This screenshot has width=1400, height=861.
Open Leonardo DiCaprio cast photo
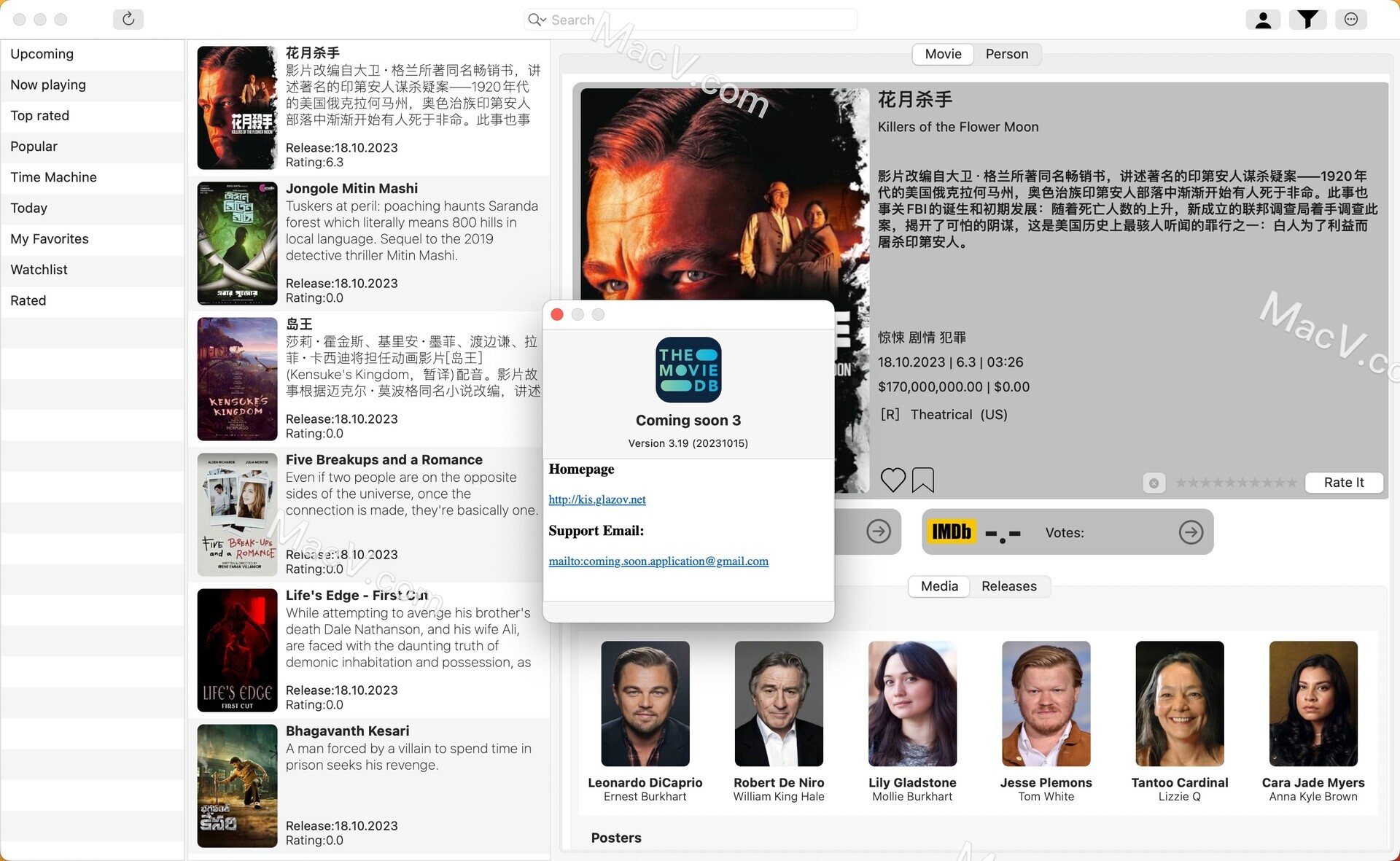pos(645,704)
